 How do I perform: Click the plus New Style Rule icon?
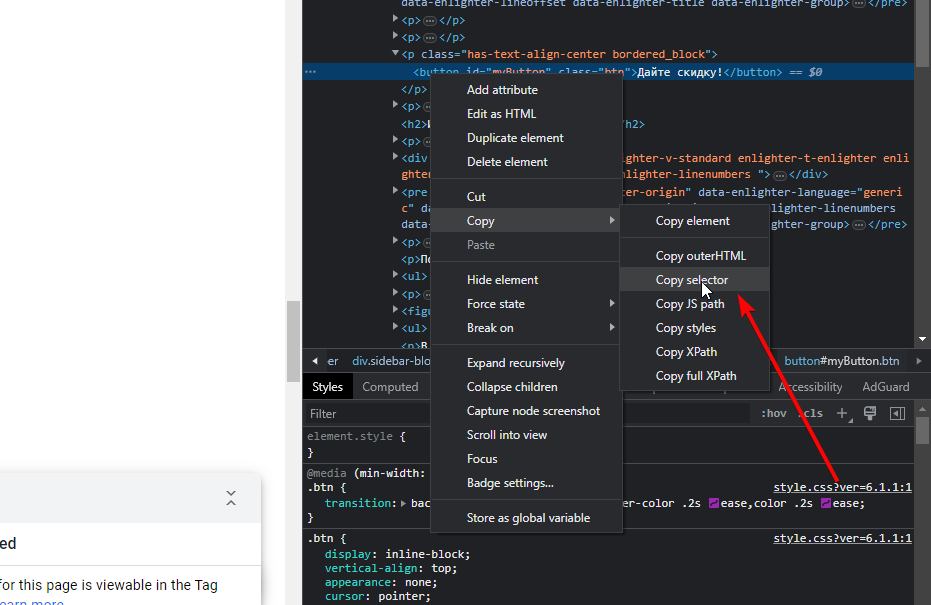(843, 413)
